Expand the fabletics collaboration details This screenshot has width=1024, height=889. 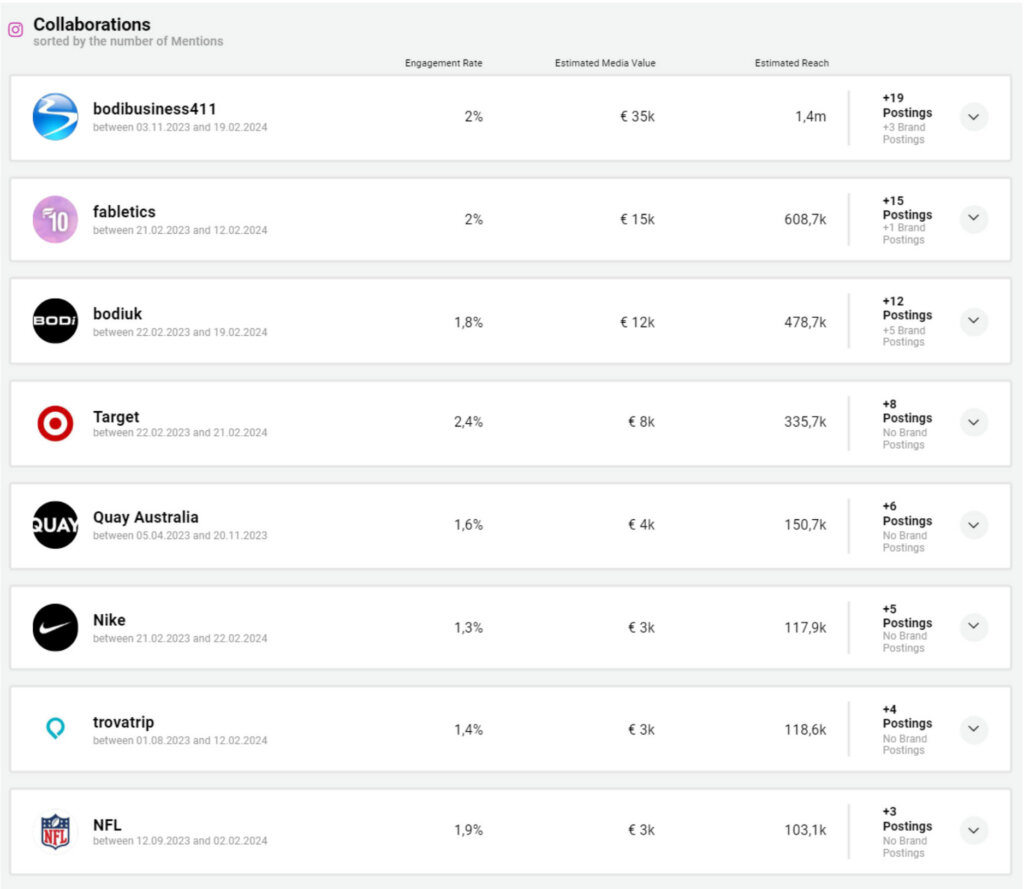[x=974, y=219]
